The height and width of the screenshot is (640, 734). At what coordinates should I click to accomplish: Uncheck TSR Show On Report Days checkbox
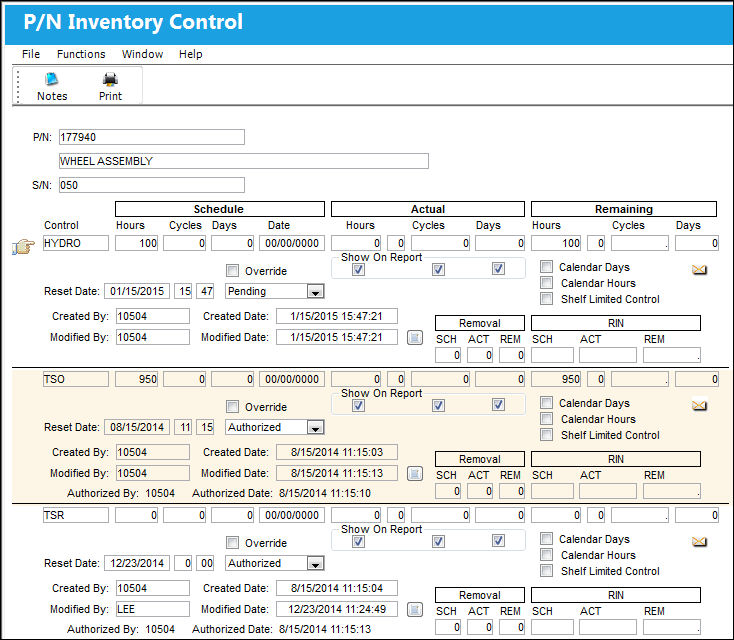tap(499, 541)
